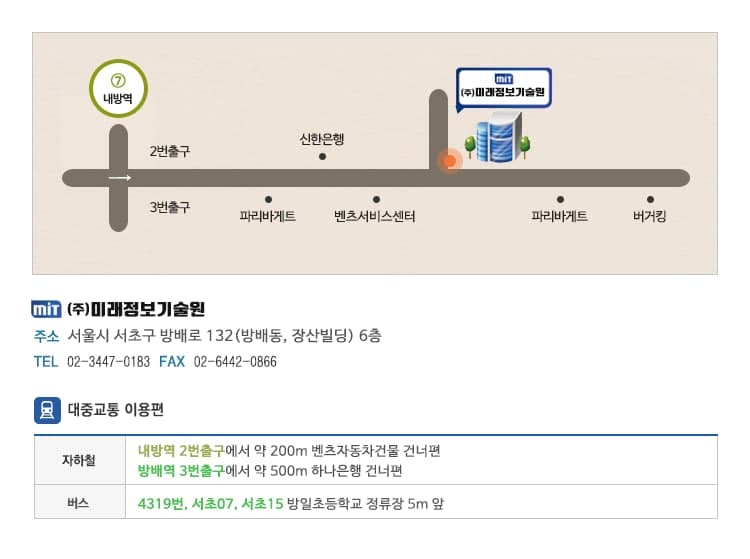Viewport: 750px width, 559px height.
Task: Click the 2번출구 exit label
Action: click(170, 151)
